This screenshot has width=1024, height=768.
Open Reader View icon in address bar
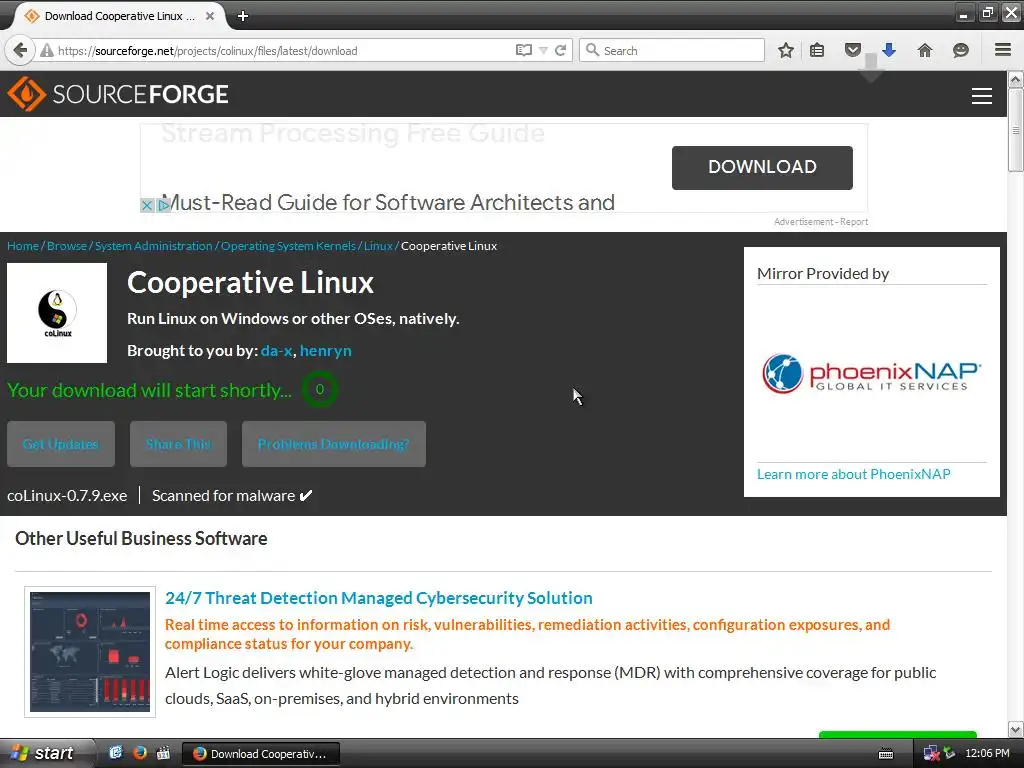point(524,50)
